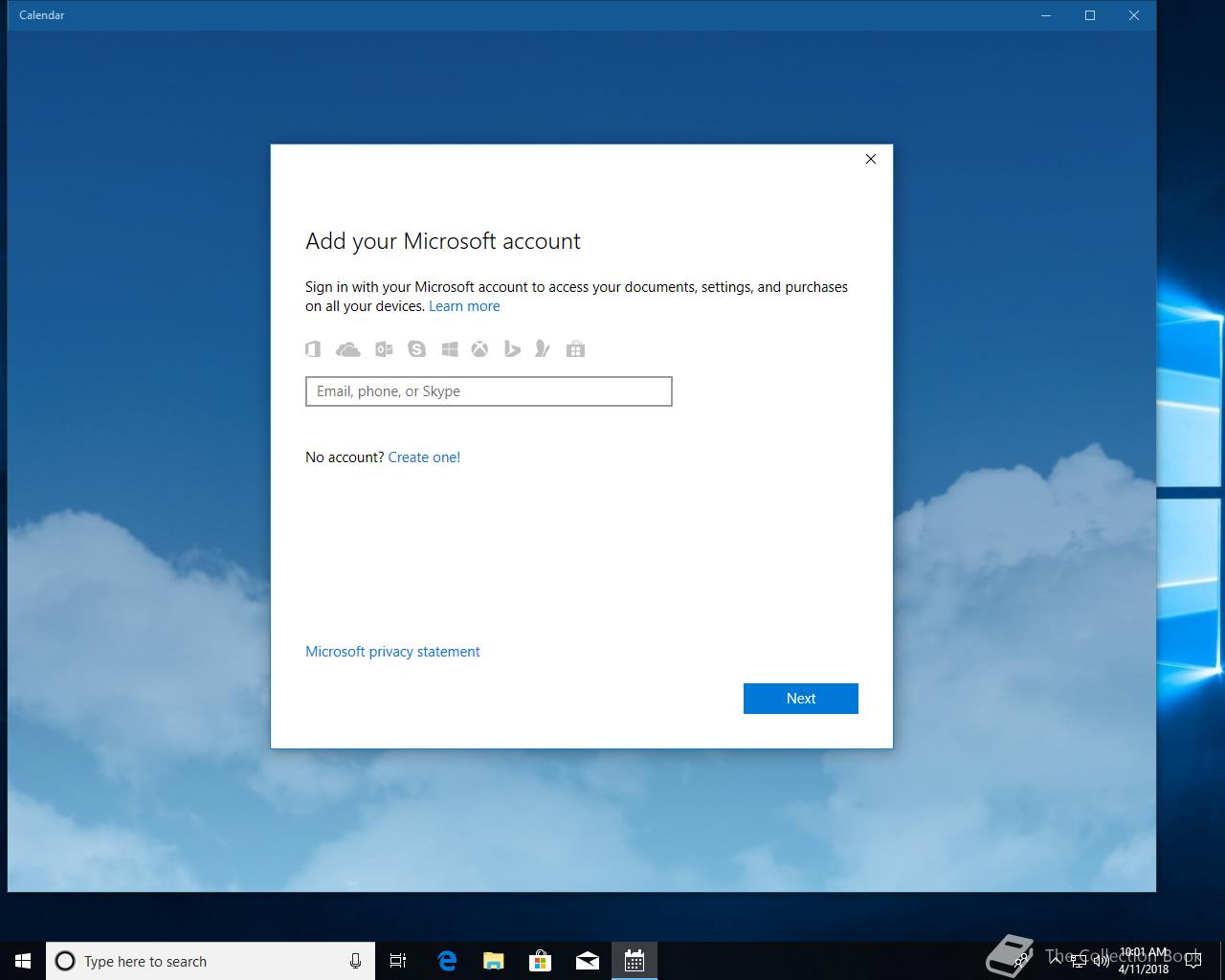Click the Outlook icon in service row

pyautogui.click(x=384, y=349)
